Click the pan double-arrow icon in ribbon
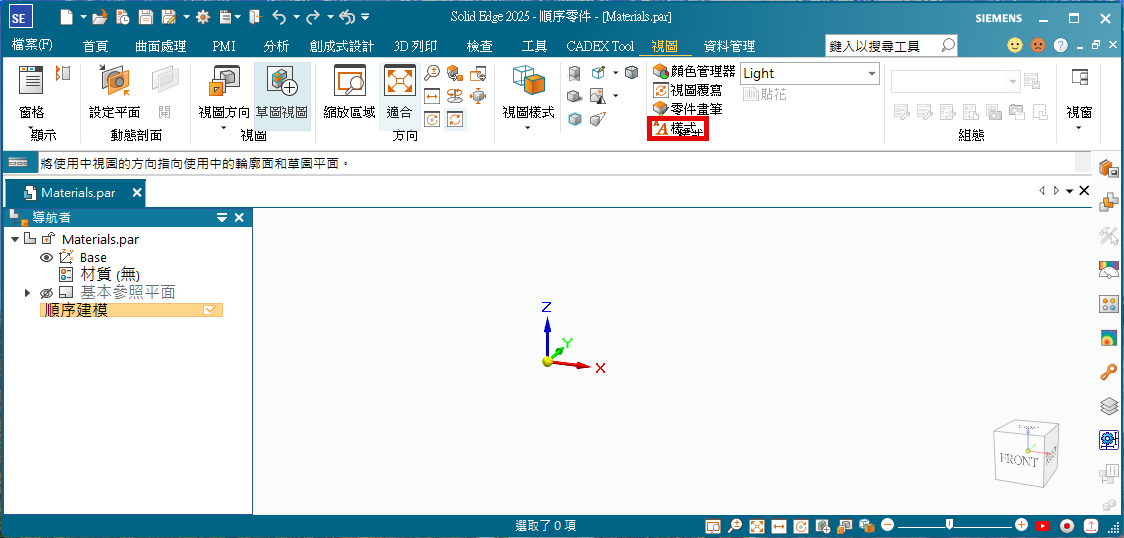The width and height of the screenshot is (1124, 538). [x=432, y=96]
